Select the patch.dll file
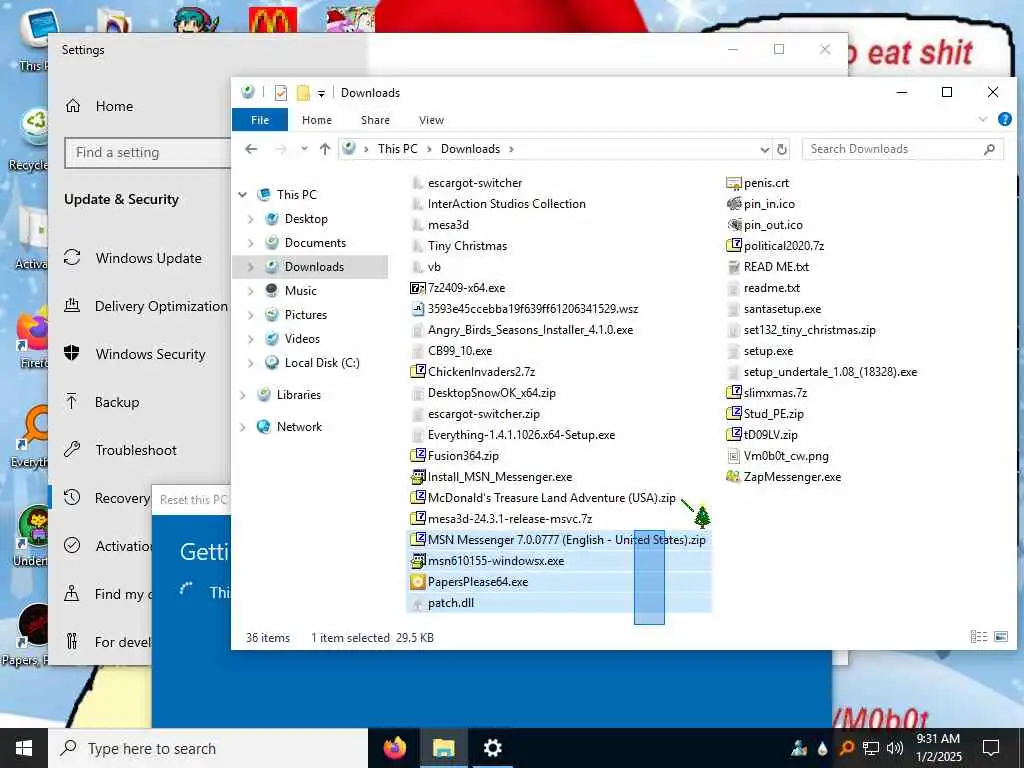This screenshot has height=768, width=1024. coord(451,603)
